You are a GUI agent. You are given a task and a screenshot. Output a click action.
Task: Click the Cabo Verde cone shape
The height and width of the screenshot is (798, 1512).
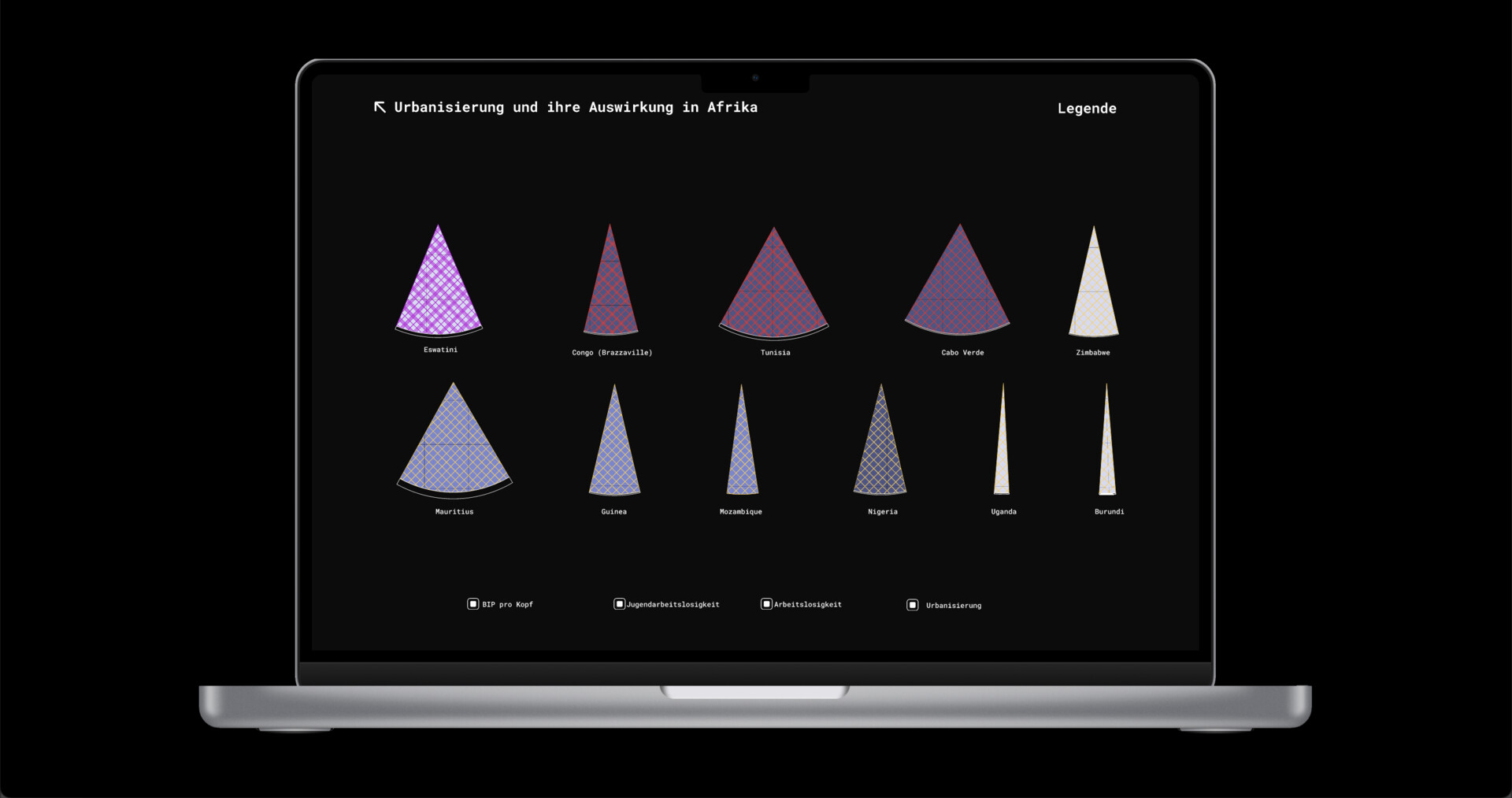point(958,284)
